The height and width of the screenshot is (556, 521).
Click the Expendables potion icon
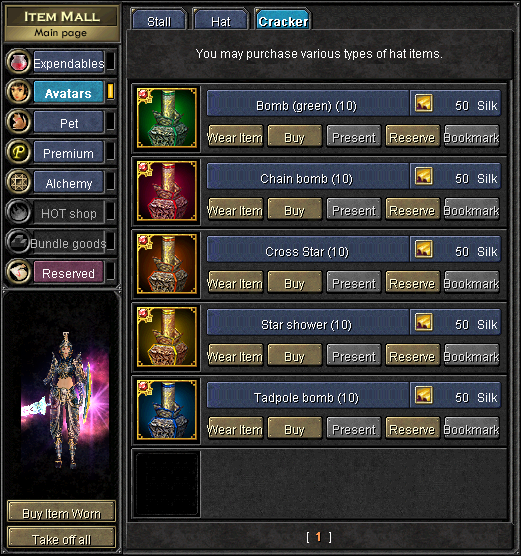(18, 62)
